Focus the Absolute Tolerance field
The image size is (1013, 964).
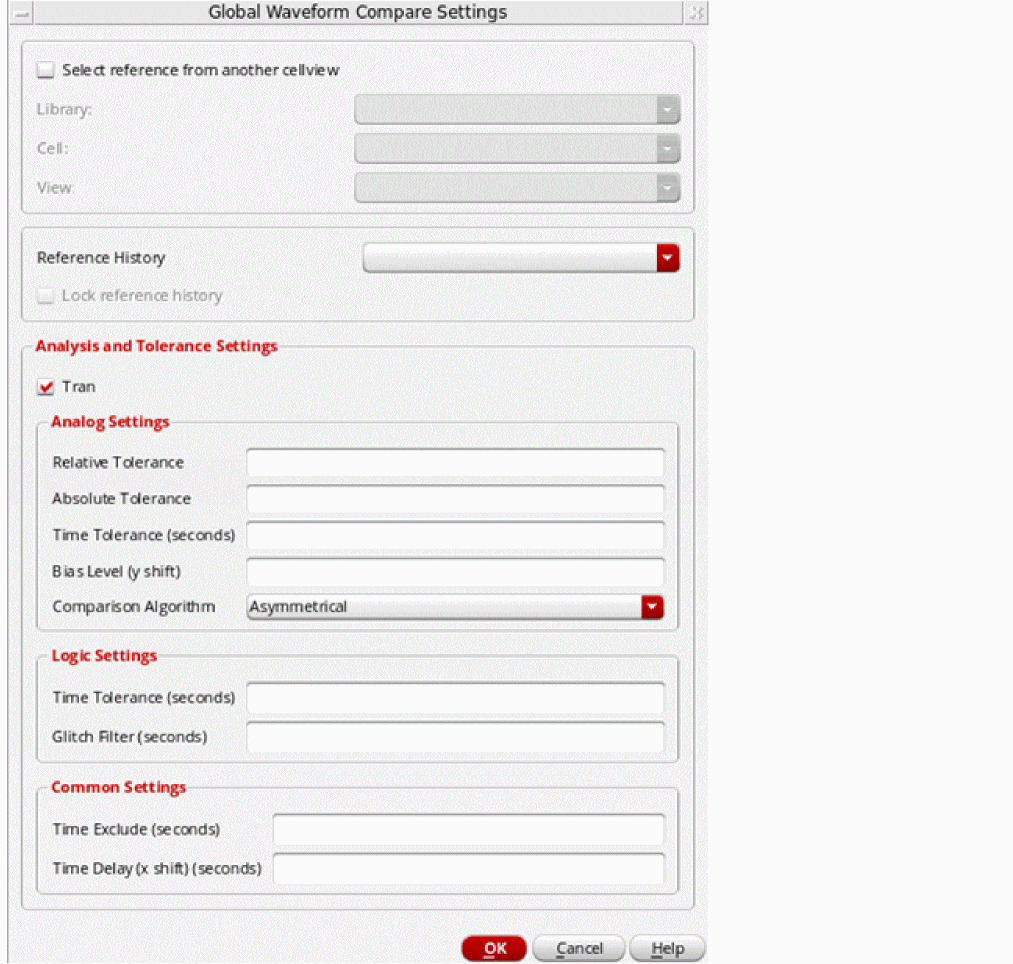(455, 499)
